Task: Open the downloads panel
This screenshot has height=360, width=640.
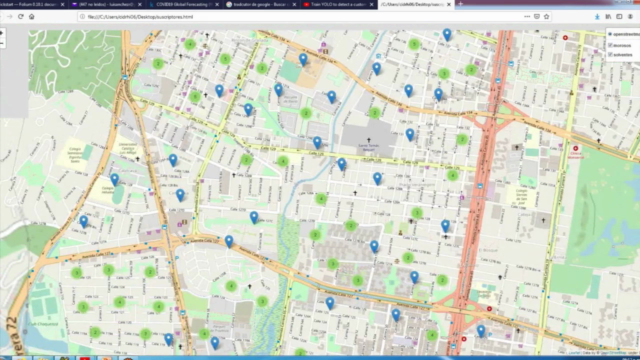Action: tap(597, 17)
